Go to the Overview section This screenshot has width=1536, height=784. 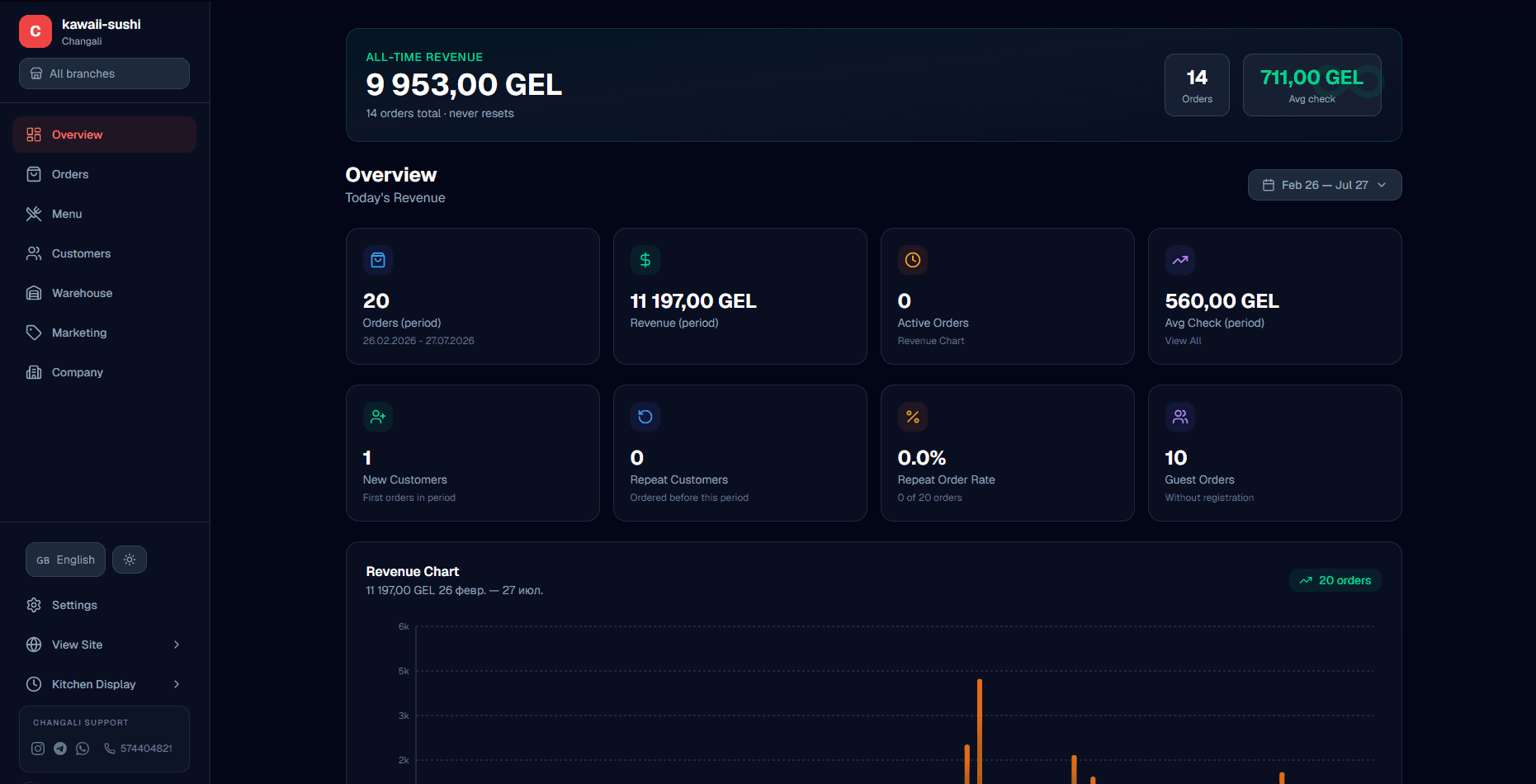[x=104, y=135]
